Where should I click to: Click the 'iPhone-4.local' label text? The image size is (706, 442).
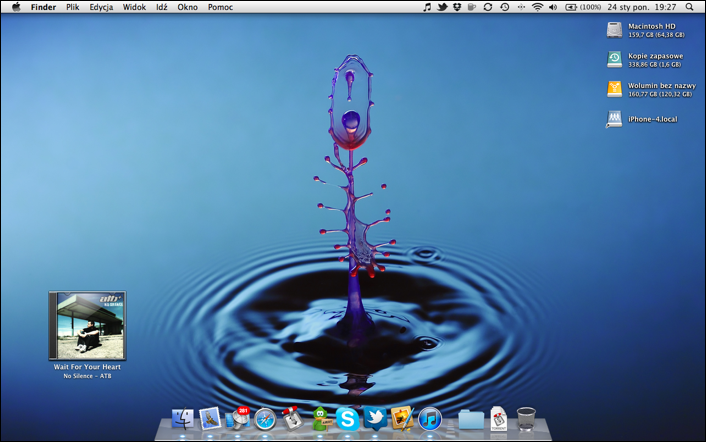(653, 119)
